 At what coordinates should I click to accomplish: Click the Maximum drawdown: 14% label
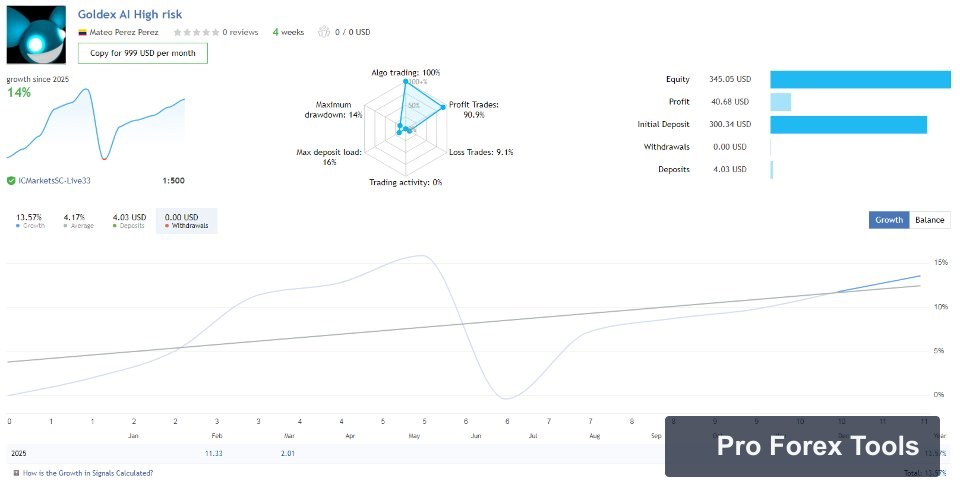pyautogui.click(x=334, y=110)
